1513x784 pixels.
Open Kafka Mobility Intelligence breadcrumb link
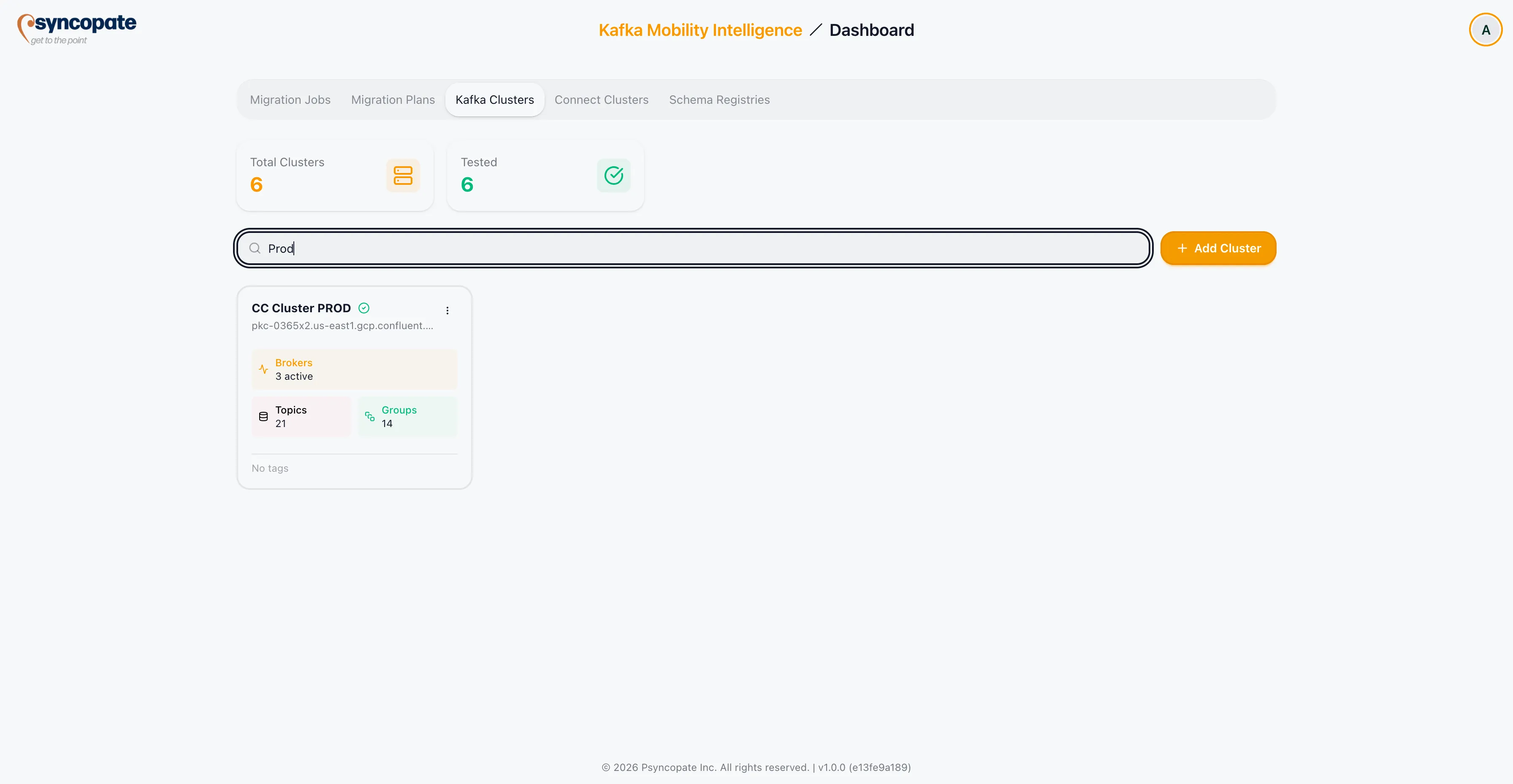(700, 30)
